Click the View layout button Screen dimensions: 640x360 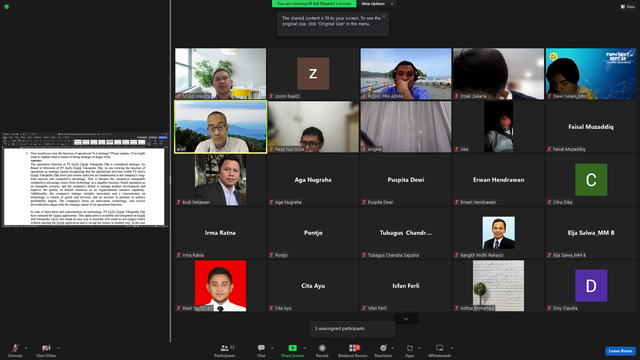[x=628, y=7]
